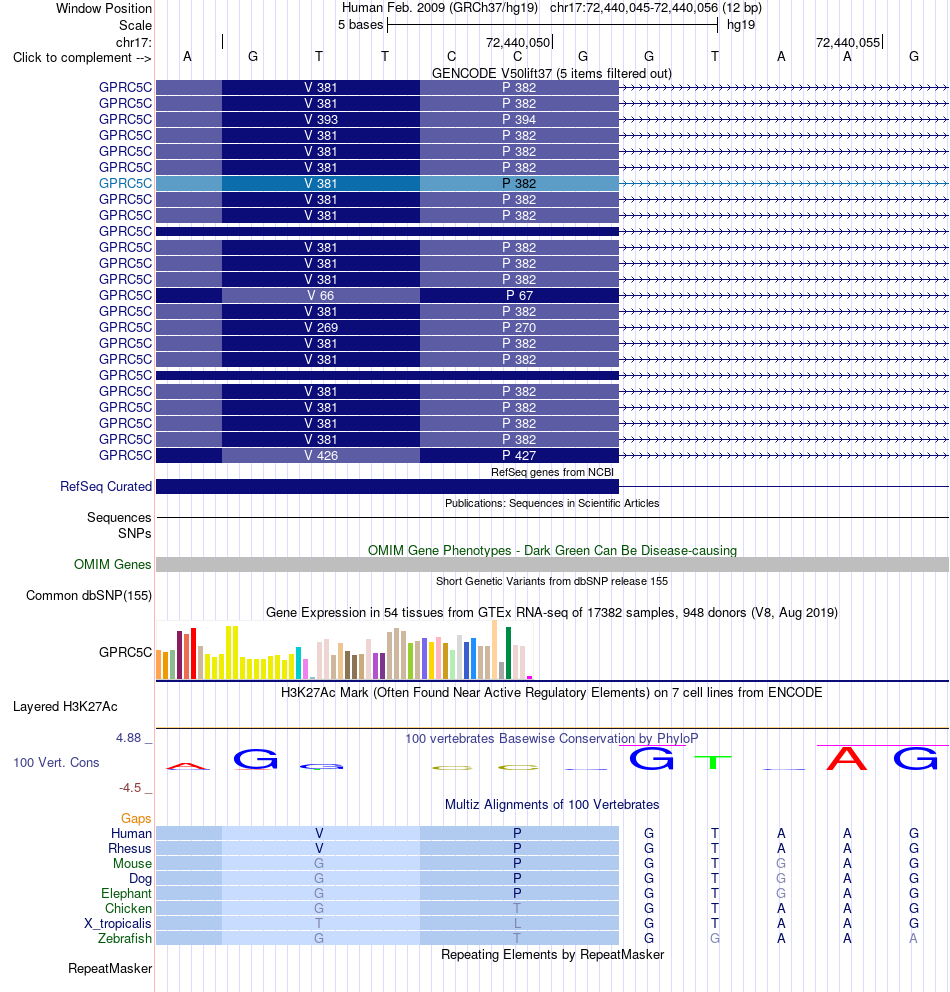950x992 pixels.
Task: Click the Rhesus alignment row label
Action: pos(130,848)
